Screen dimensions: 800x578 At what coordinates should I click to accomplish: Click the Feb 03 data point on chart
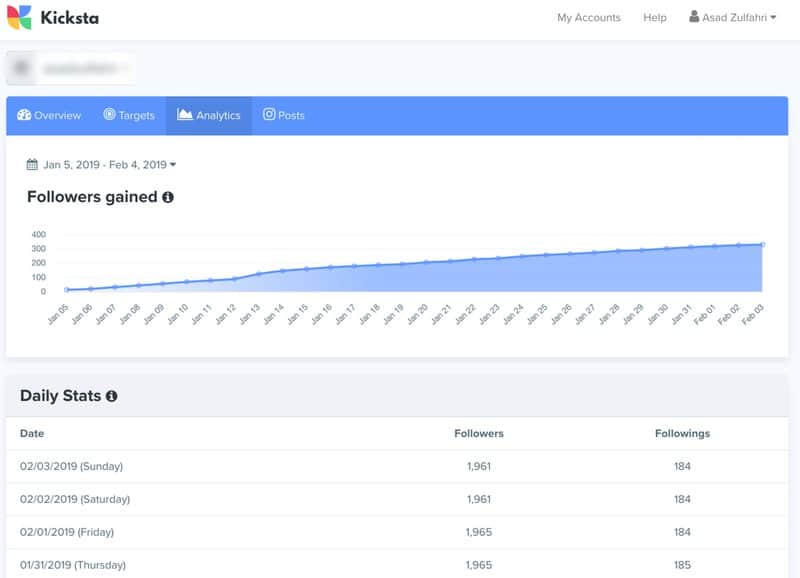[763, 245]
